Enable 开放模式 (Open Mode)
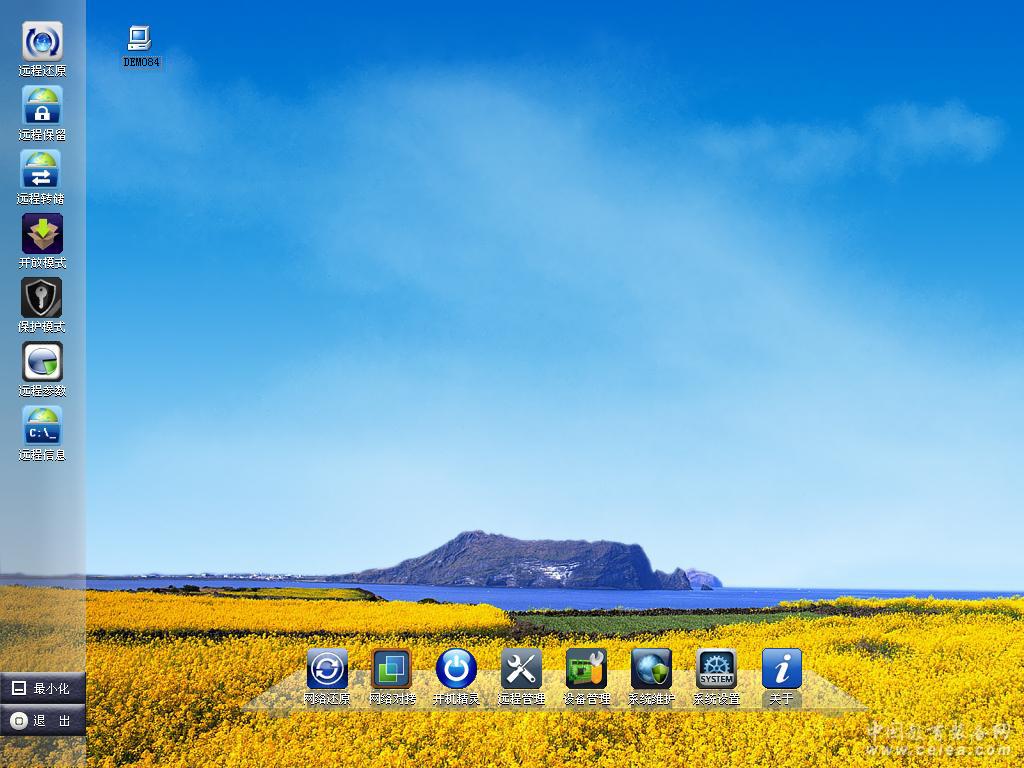Viewport: 1024px width, 768px height. click(x=42, y=234)
